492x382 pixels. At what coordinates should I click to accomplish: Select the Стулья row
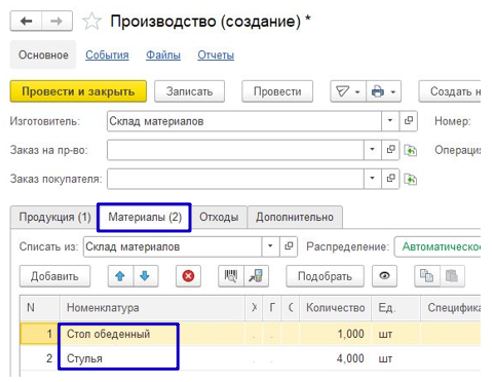click(x=250, y=358)
